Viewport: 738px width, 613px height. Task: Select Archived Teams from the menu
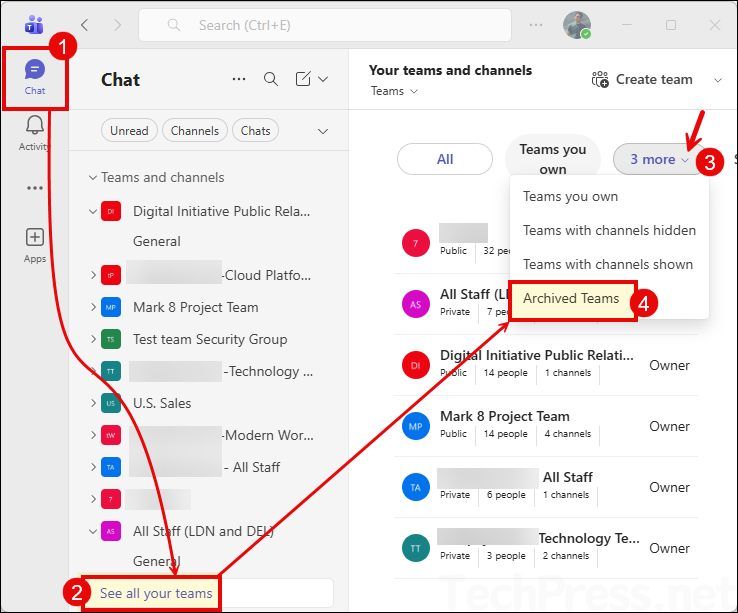pyautogui.click(x=571, y=299)
